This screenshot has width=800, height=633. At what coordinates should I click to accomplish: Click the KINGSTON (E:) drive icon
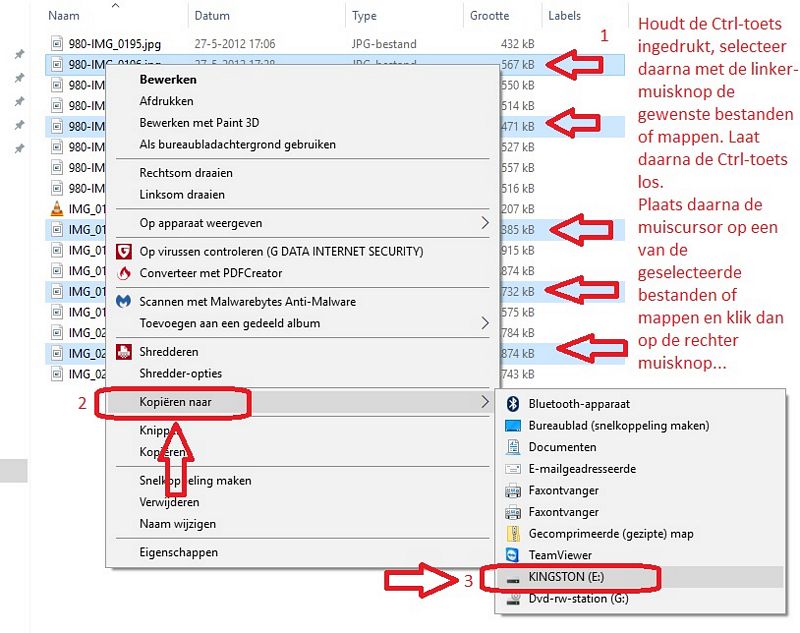(513, 579)
